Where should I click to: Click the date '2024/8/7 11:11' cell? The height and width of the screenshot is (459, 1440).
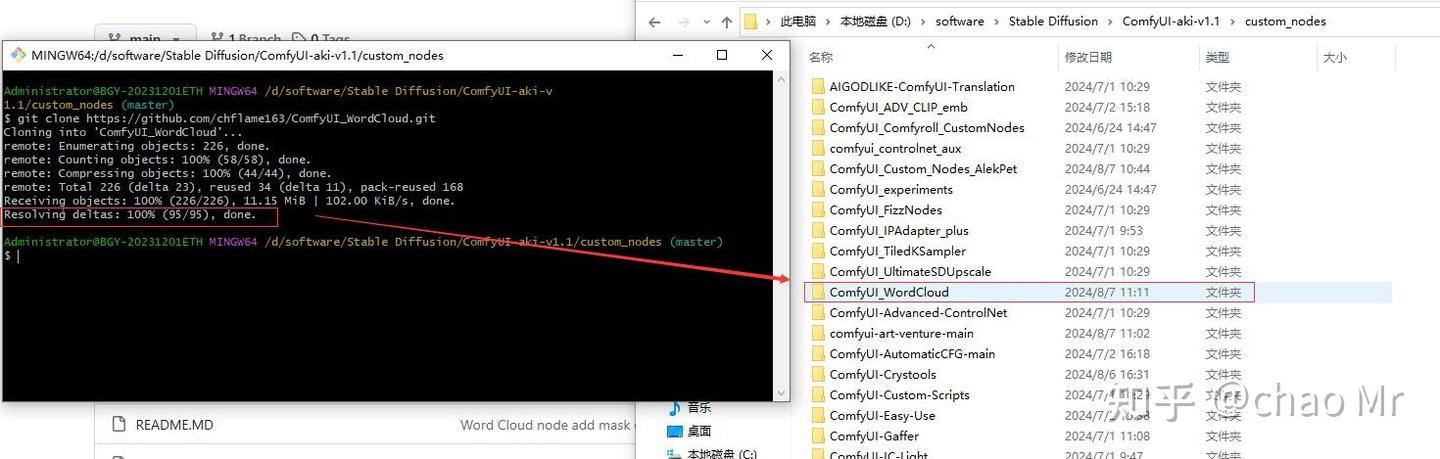point(1107,292)
